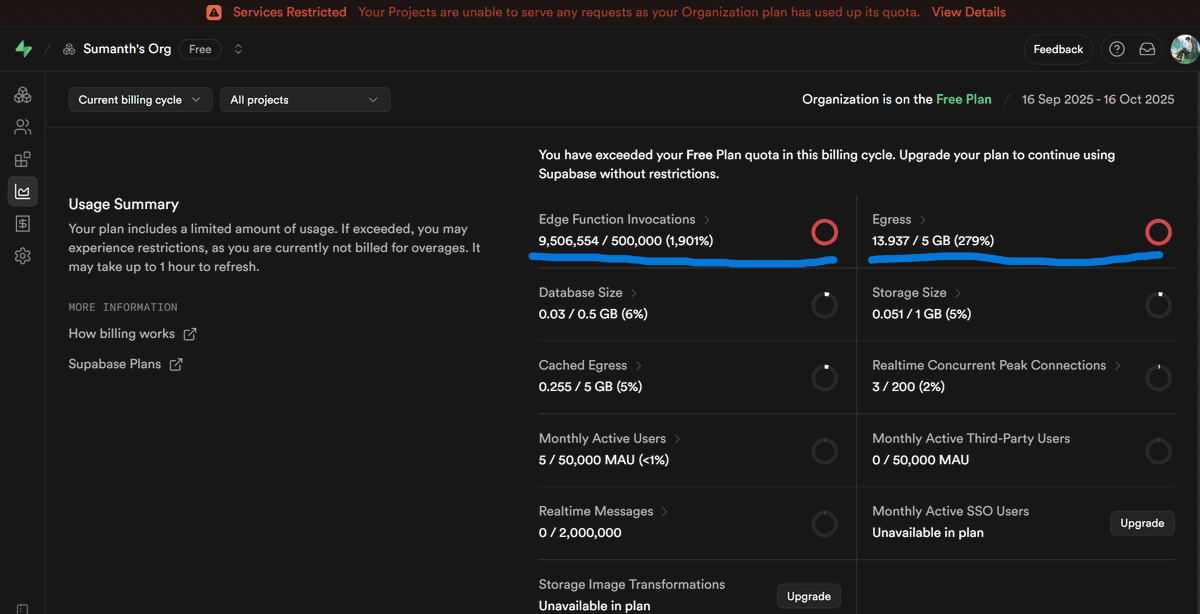Click the Usage Summary heading

(x=124, y=204)
